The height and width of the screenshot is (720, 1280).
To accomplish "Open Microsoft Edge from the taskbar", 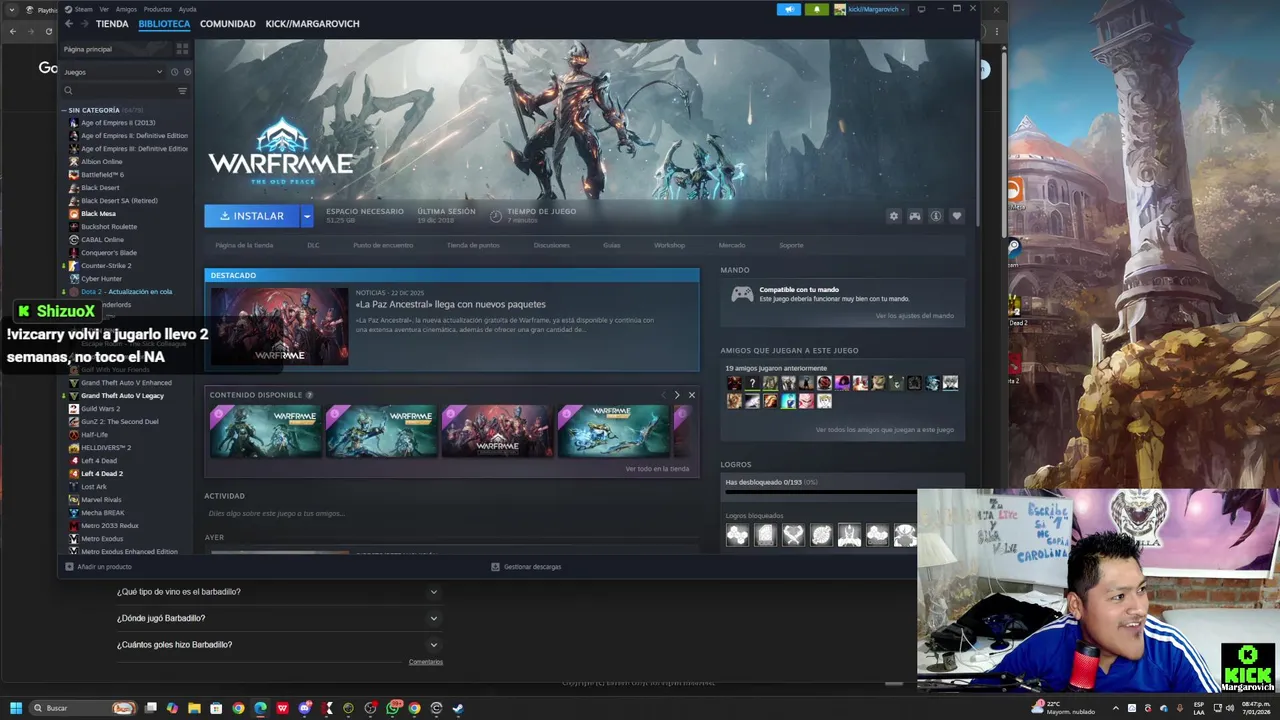I will (x=260, y=708).
